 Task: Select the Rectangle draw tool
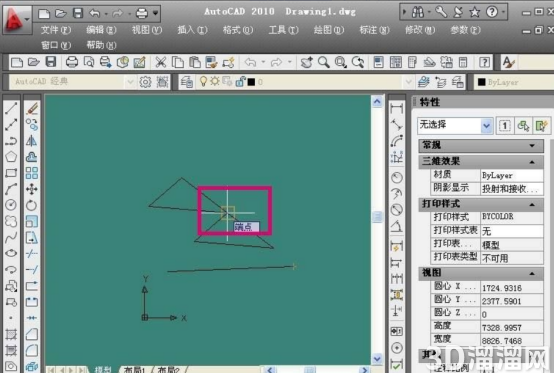[x=11, y=173]
